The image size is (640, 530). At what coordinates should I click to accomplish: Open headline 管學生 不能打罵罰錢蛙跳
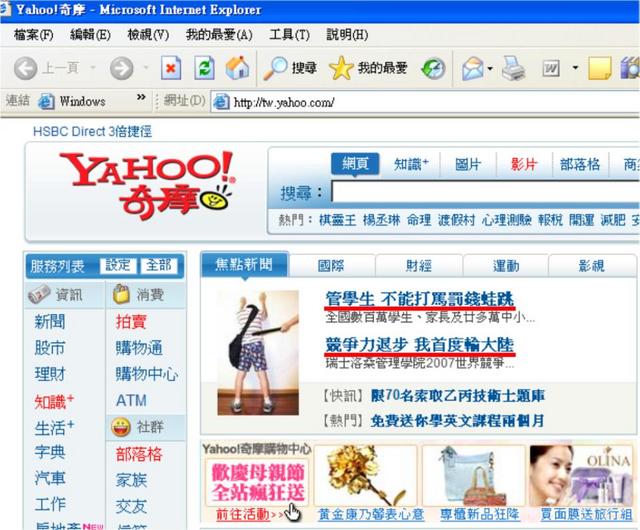click(420, 299)
